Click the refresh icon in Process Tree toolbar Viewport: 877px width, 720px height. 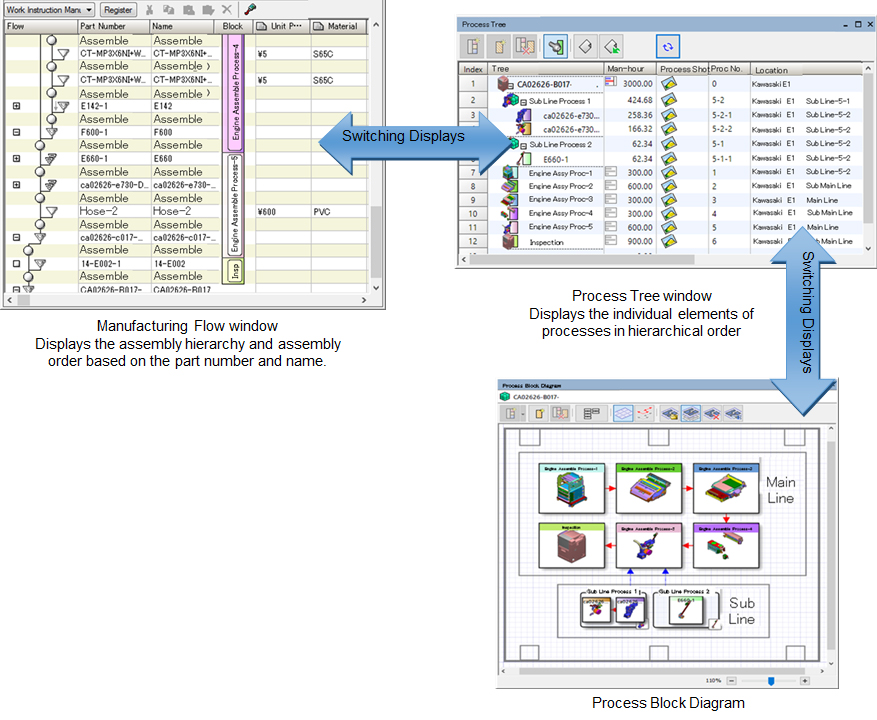tap(667, 45)
